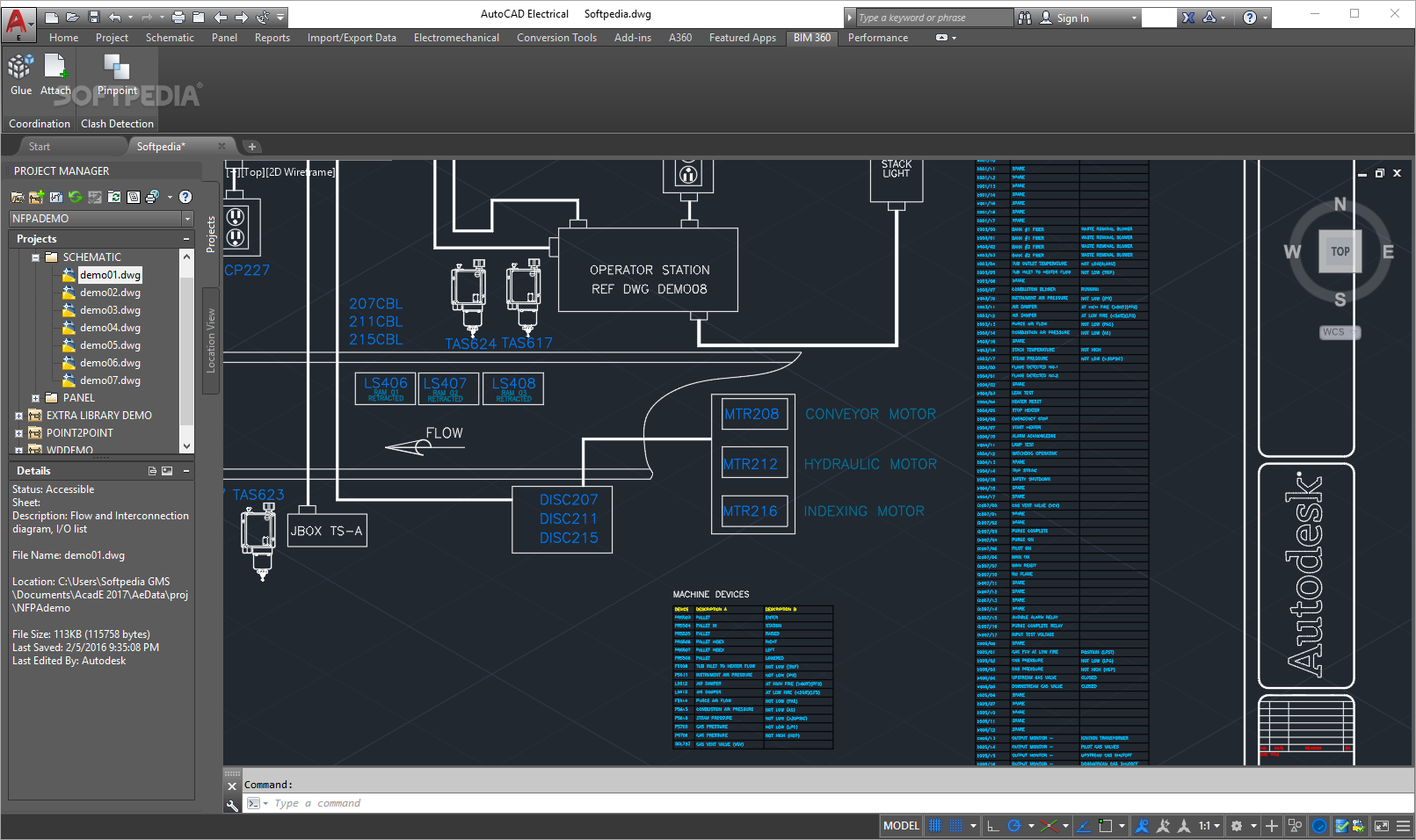Viewport: 1416px width, 840px height.
Task: Collapse the SCHEMATIC folder in the tree
Action: click(x=35, y=257)
